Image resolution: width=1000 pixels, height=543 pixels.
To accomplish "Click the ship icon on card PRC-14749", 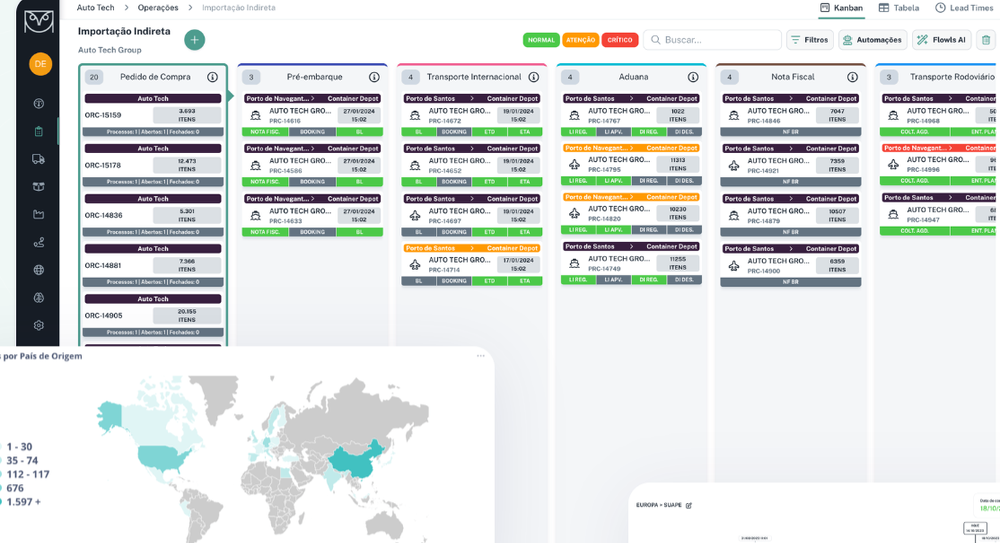I will [x=575, y=264].
